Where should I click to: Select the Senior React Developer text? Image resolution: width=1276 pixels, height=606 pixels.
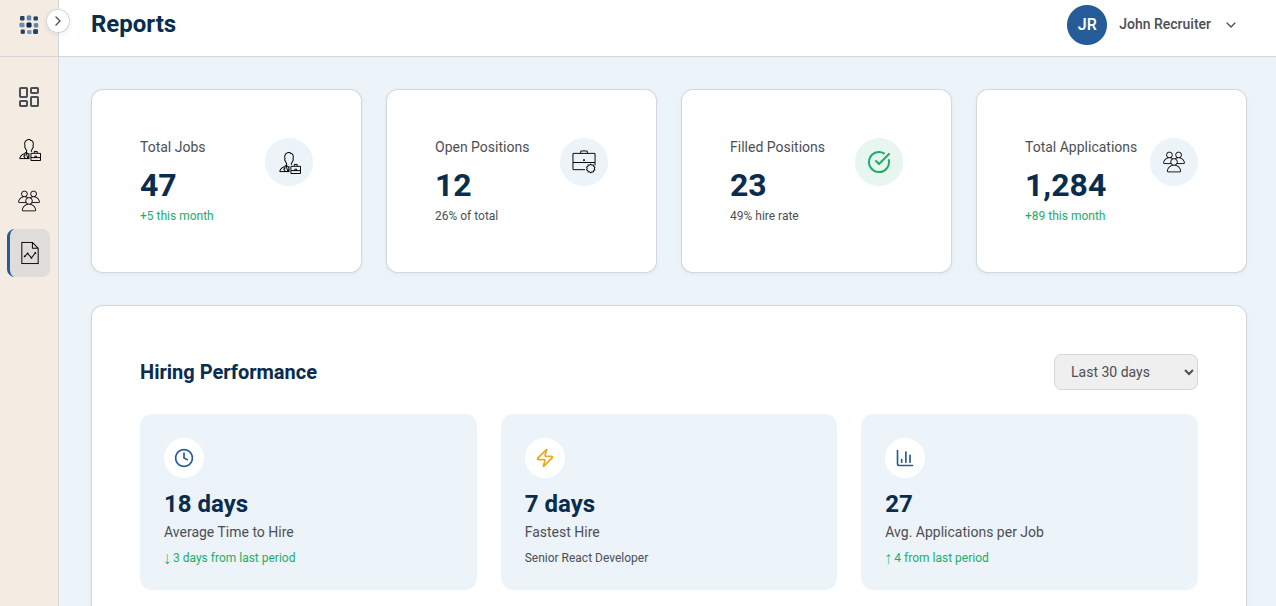[587, 558]
